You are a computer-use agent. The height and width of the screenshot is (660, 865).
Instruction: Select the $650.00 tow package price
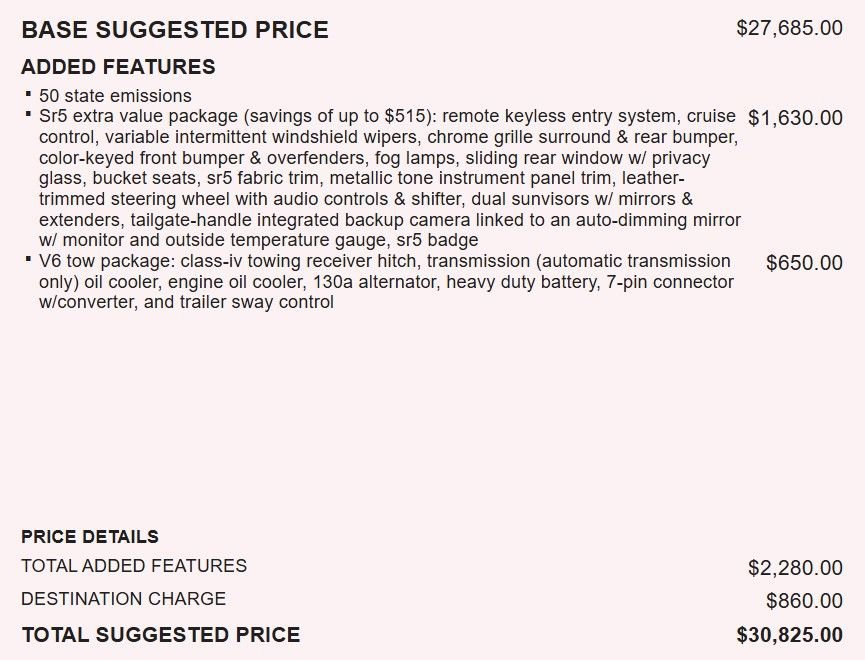pyautogui.click(x=804, y=263)
